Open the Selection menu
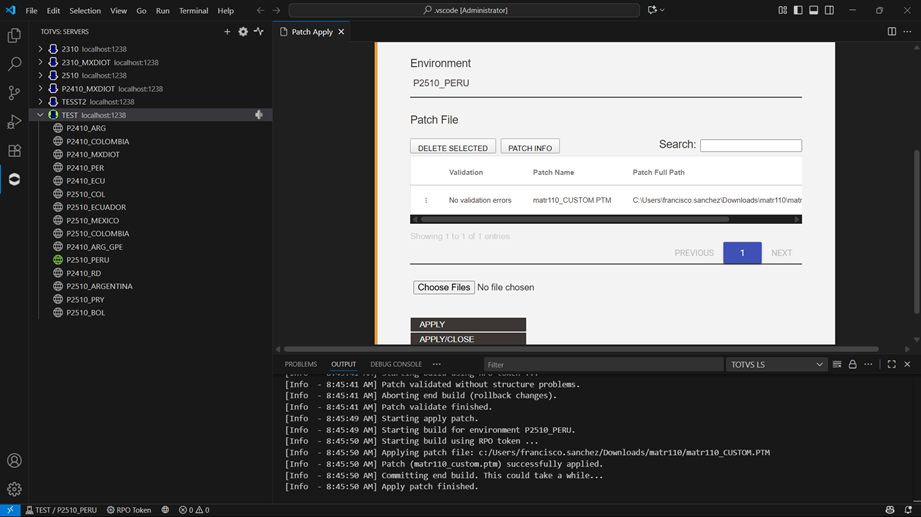 85,11
